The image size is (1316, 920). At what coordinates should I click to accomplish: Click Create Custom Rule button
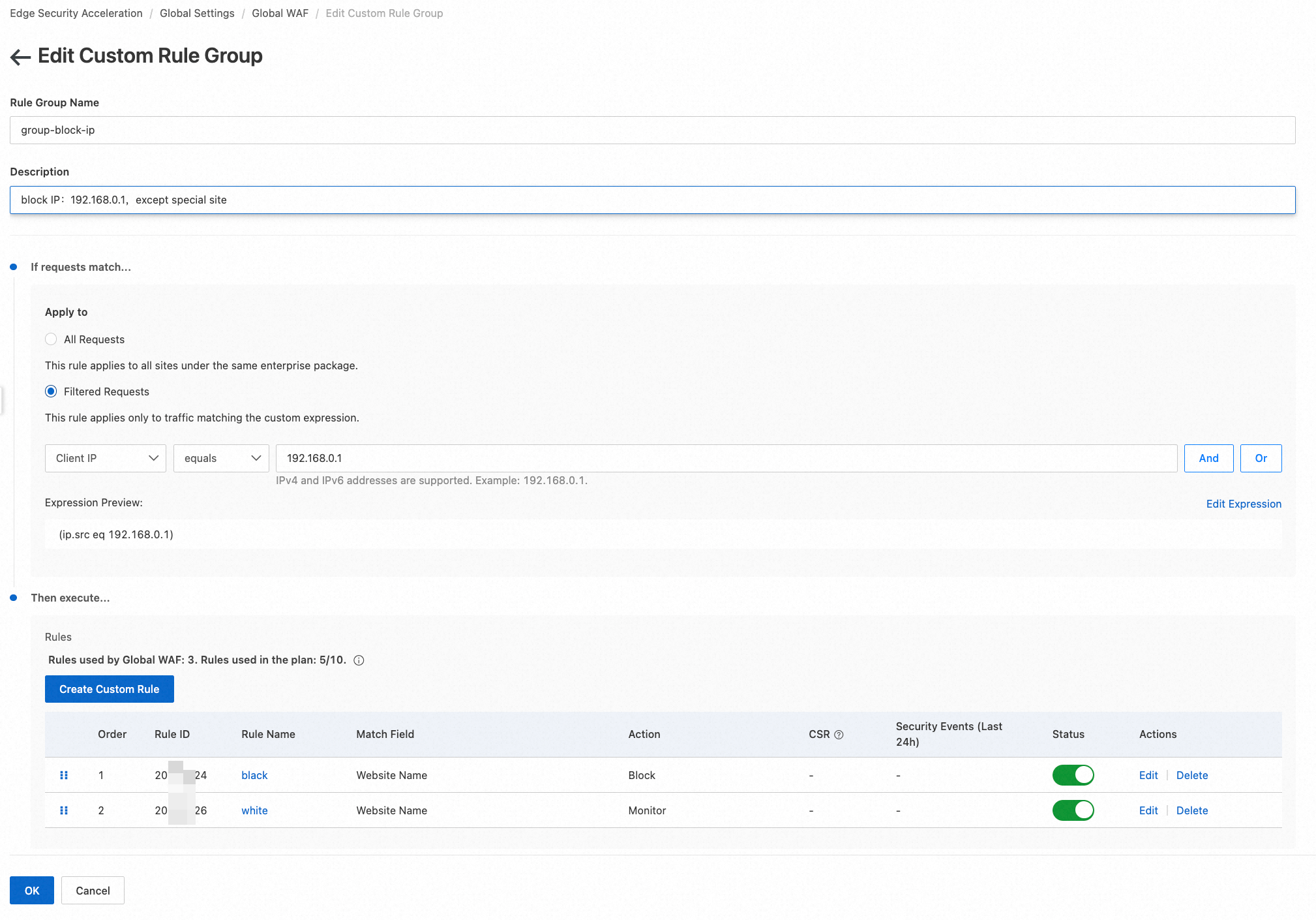click(110, 689)
